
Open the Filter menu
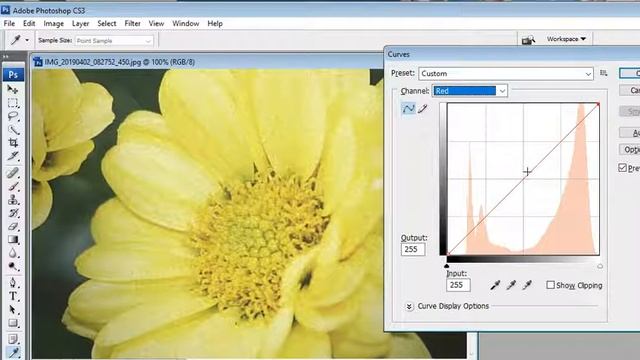133,24
